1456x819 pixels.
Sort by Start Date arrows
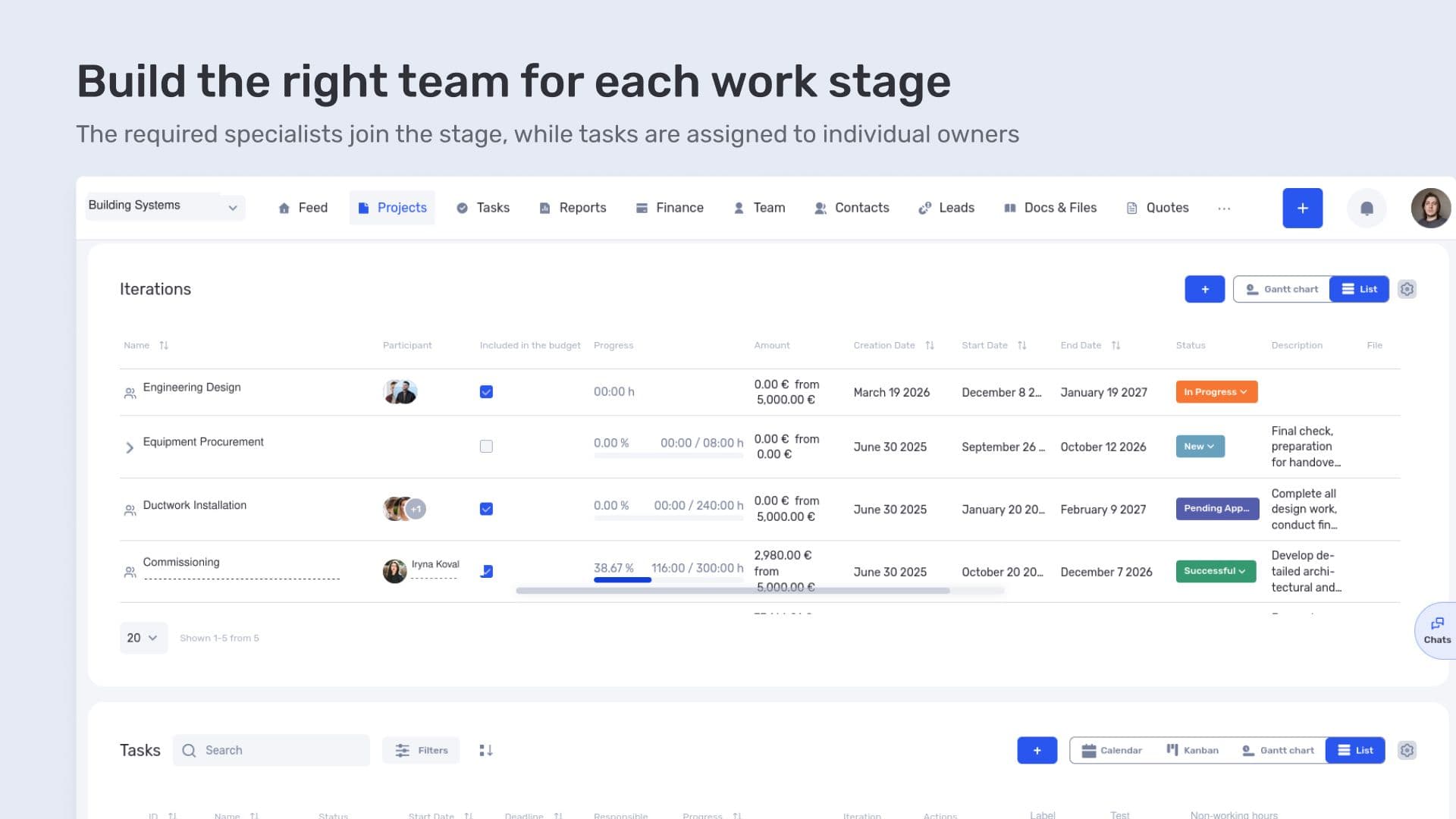[1022, 345]
